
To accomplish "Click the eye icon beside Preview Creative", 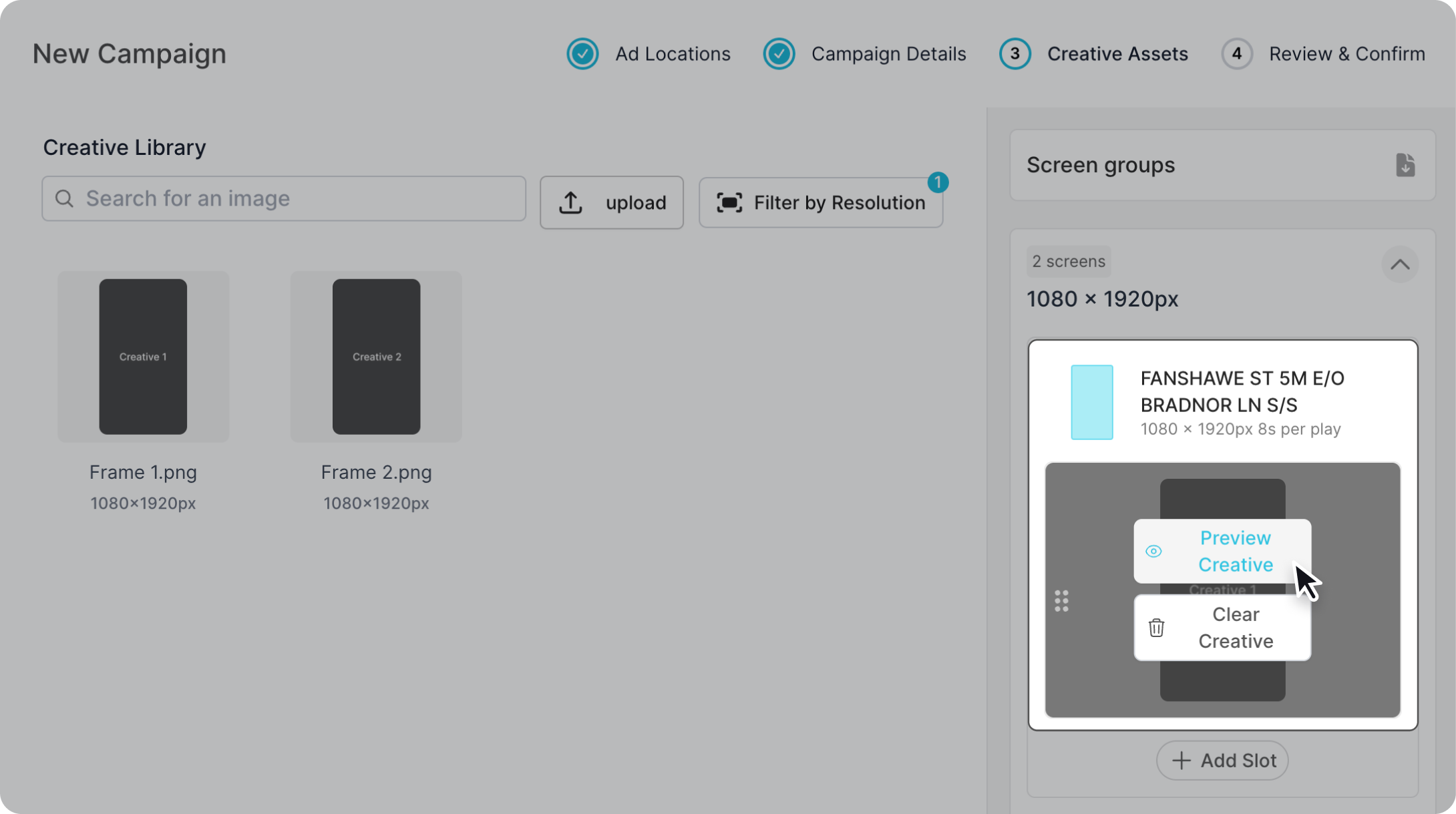I will (x=1153, y=552).
